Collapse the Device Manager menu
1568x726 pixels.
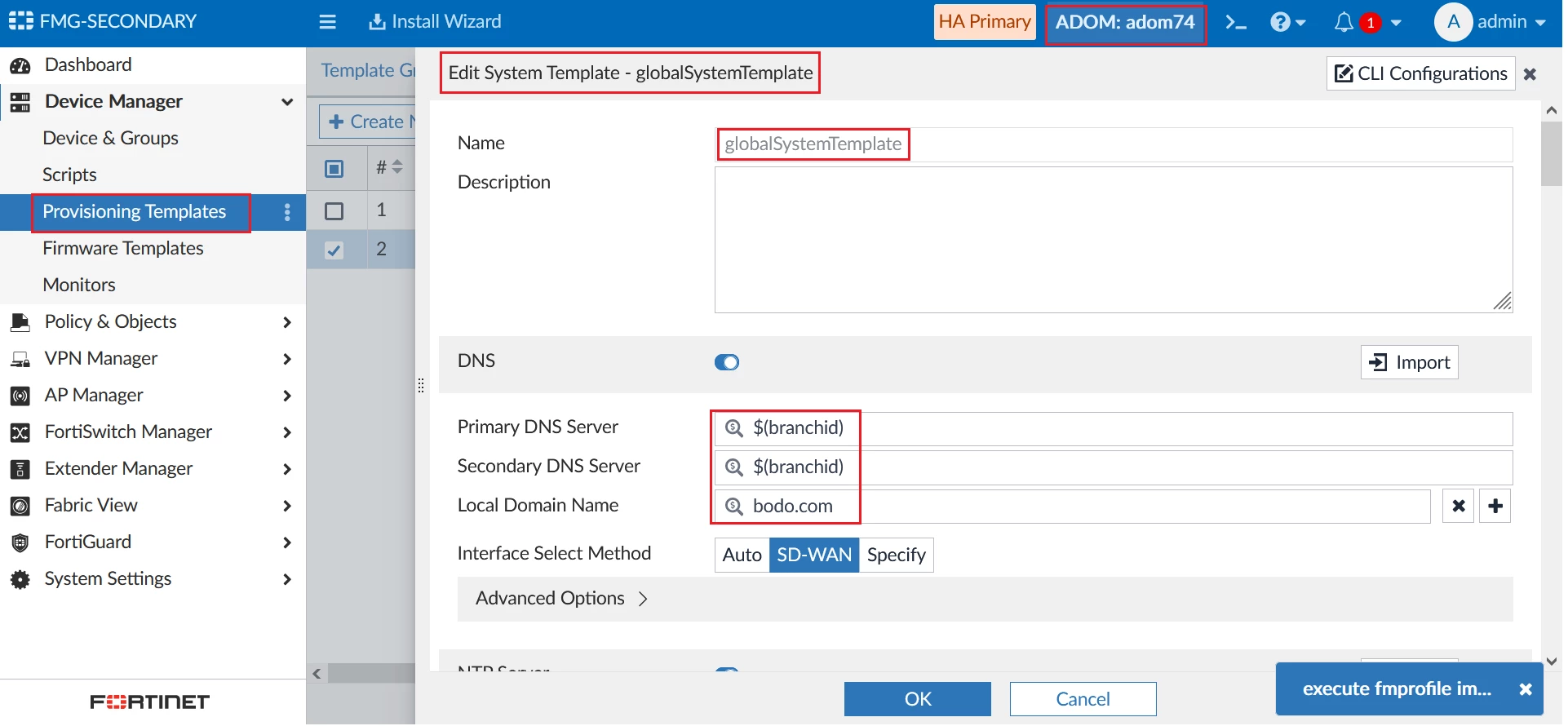[287, 102]
